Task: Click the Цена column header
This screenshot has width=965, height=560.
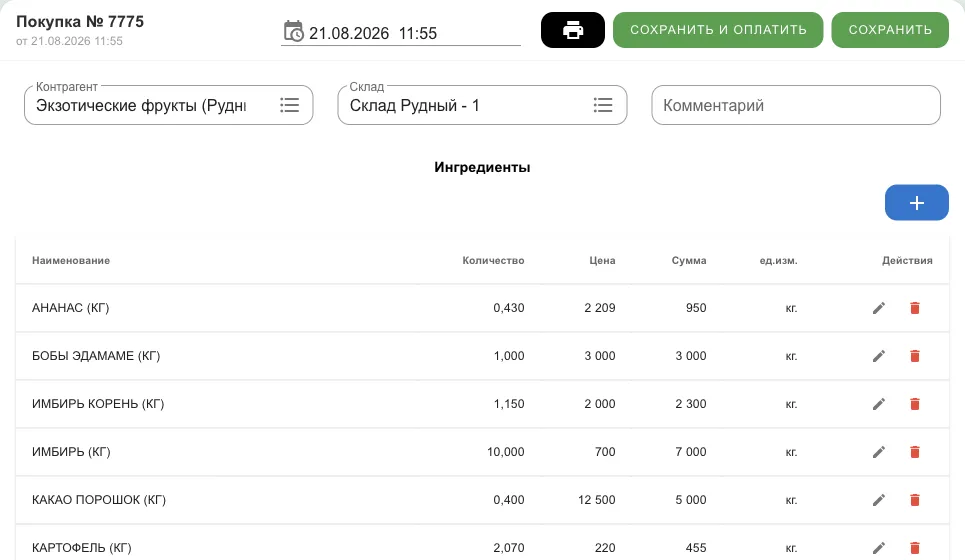Action: (x=602, y=260)
